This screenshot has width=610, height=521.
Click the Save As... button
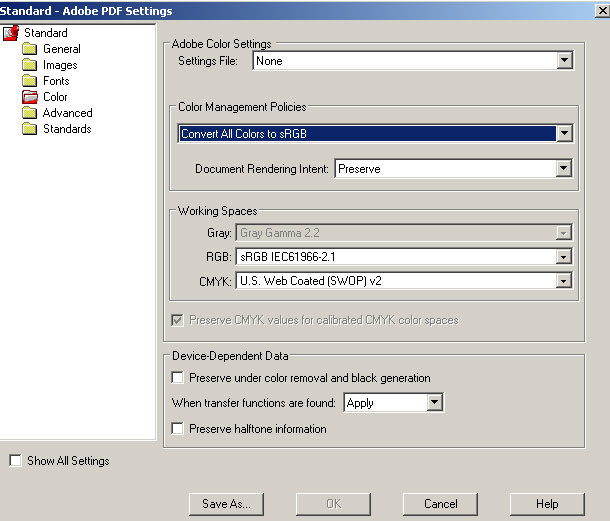pos(226,504)
